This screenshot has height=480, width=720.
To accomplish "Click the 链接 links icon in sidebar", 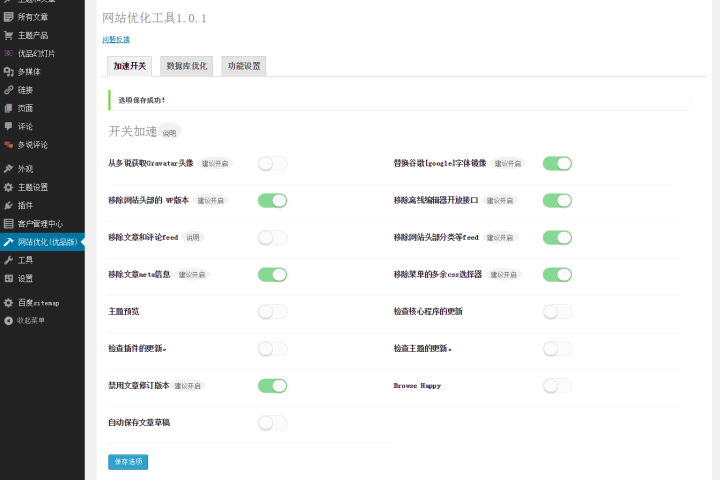I will point(8,89).
